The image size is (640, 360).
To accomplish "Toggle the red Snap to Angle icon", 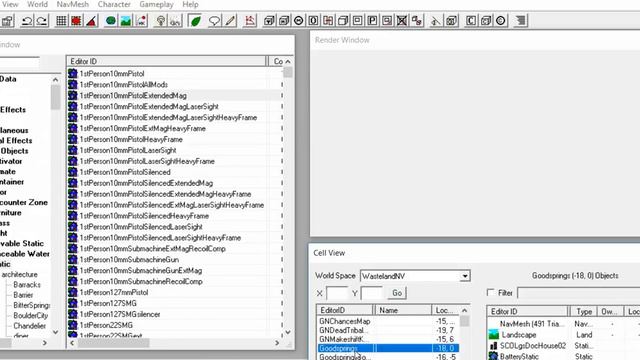I will pos(76,20).
